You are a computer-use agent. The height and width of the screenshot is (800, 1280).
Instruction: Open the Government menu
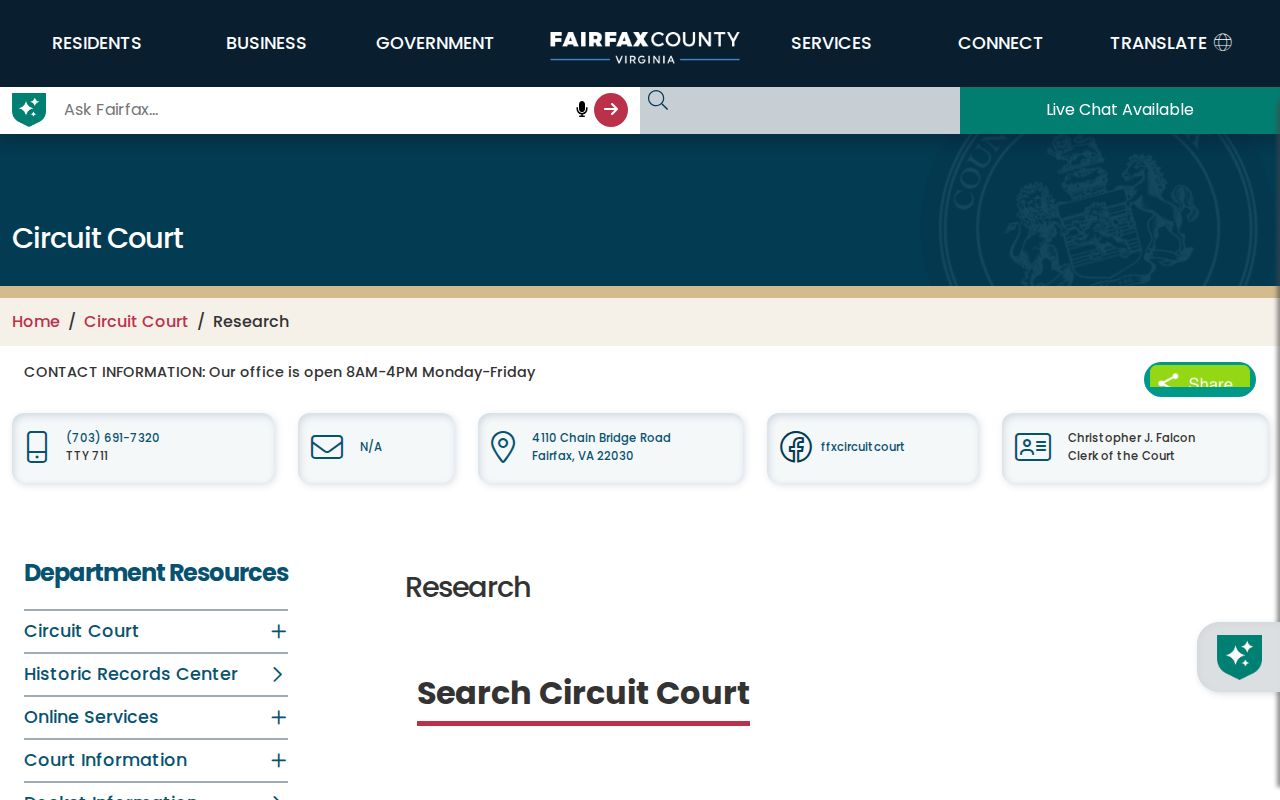pos(435,43)
